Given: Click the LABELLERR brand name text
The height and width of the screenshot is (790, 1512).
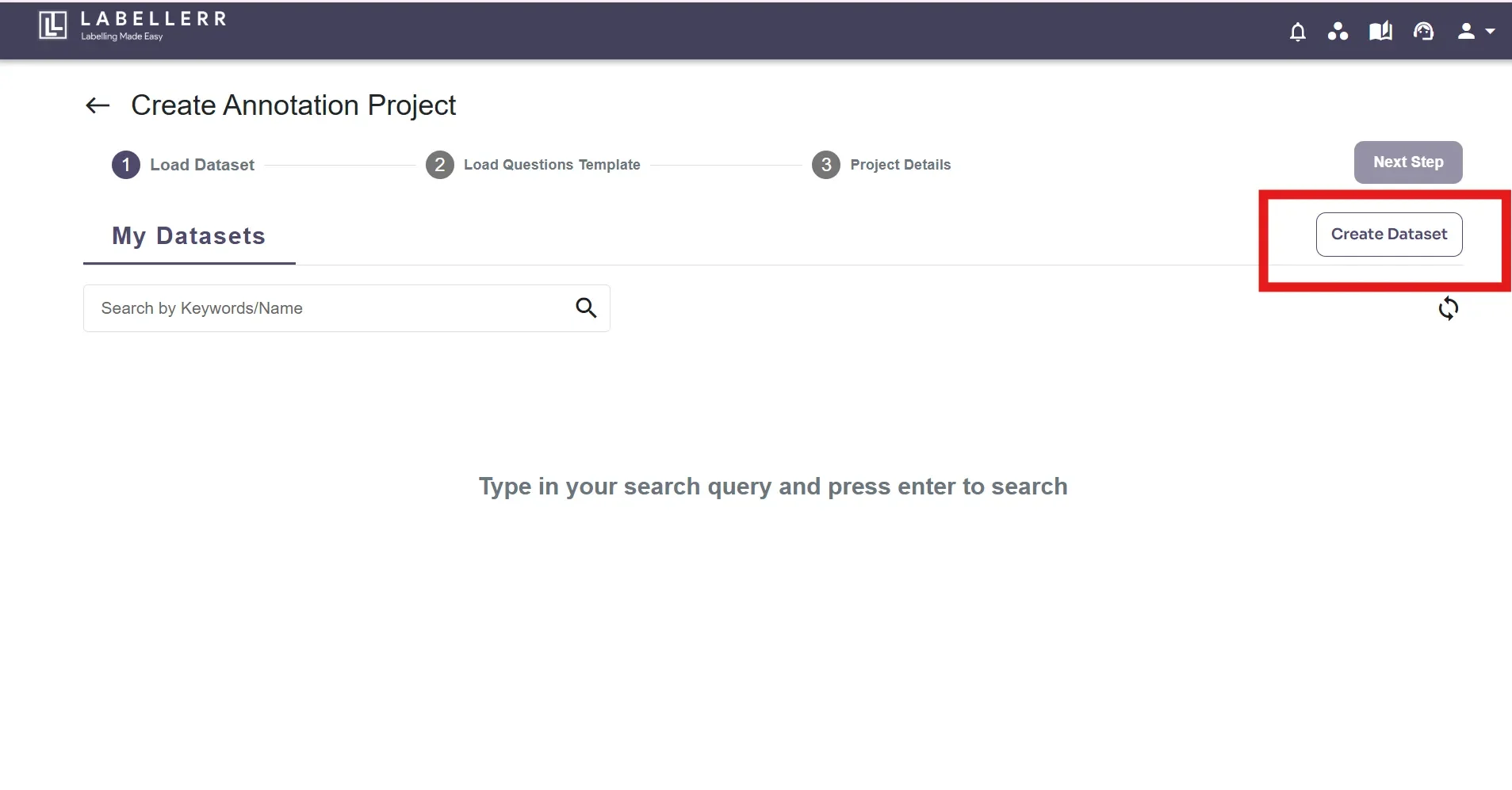Looking at the screenshot, I should click(154, 19).
